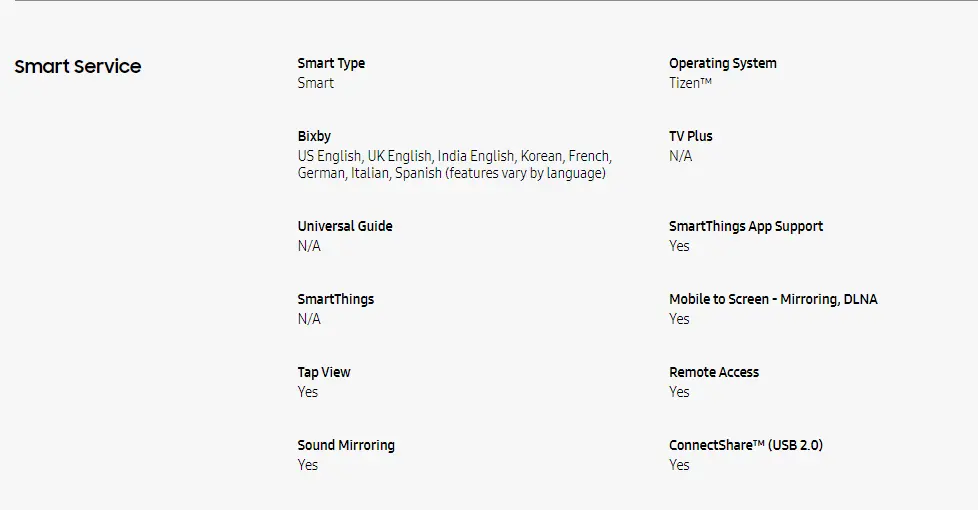Select the ConnectShare™ (USB 2.0) label
The image size is (978, 510).
[x=746, y=445]
